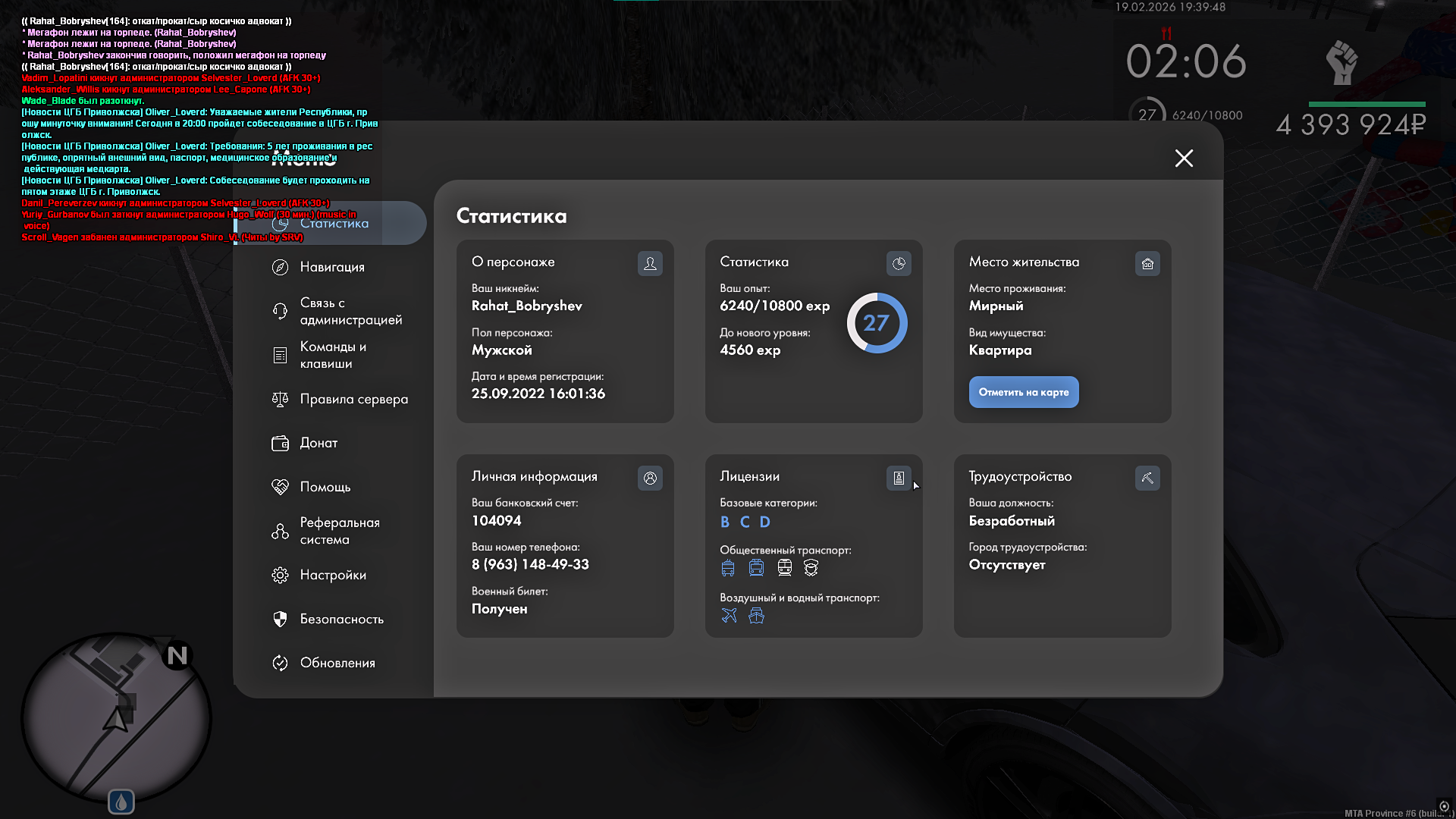Image resolution: width=1456 pixels, height=819 pixels.
Task: Click the level 27 circular progress ring
Action: (877, 323)
